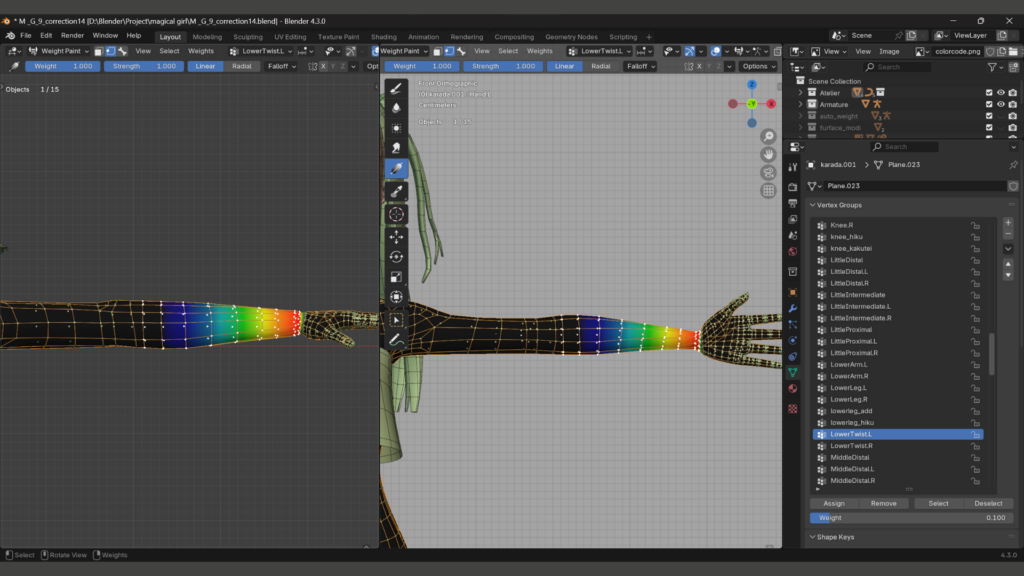This screenshot has height=576, width=1024.
Task: Expand the Atelier collection tree
Action: [800, 92]
